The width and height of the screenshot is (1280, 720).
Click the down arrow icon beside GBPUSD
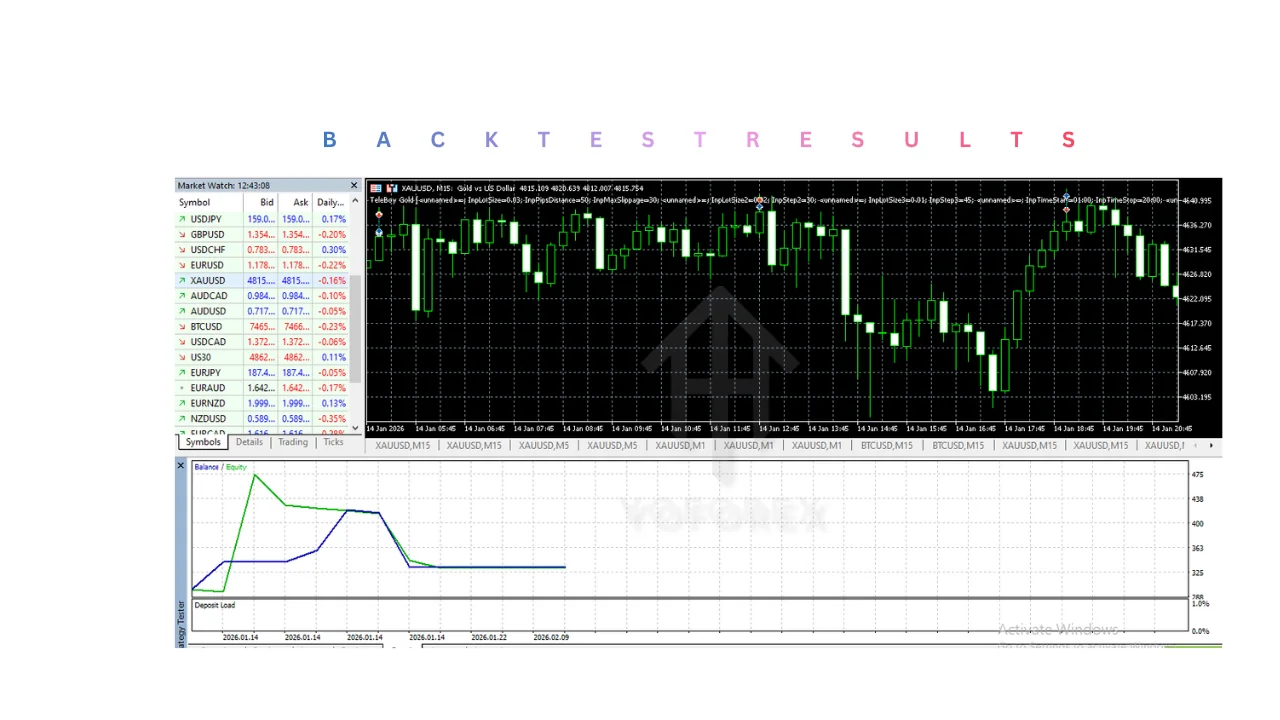click(182, 234)
